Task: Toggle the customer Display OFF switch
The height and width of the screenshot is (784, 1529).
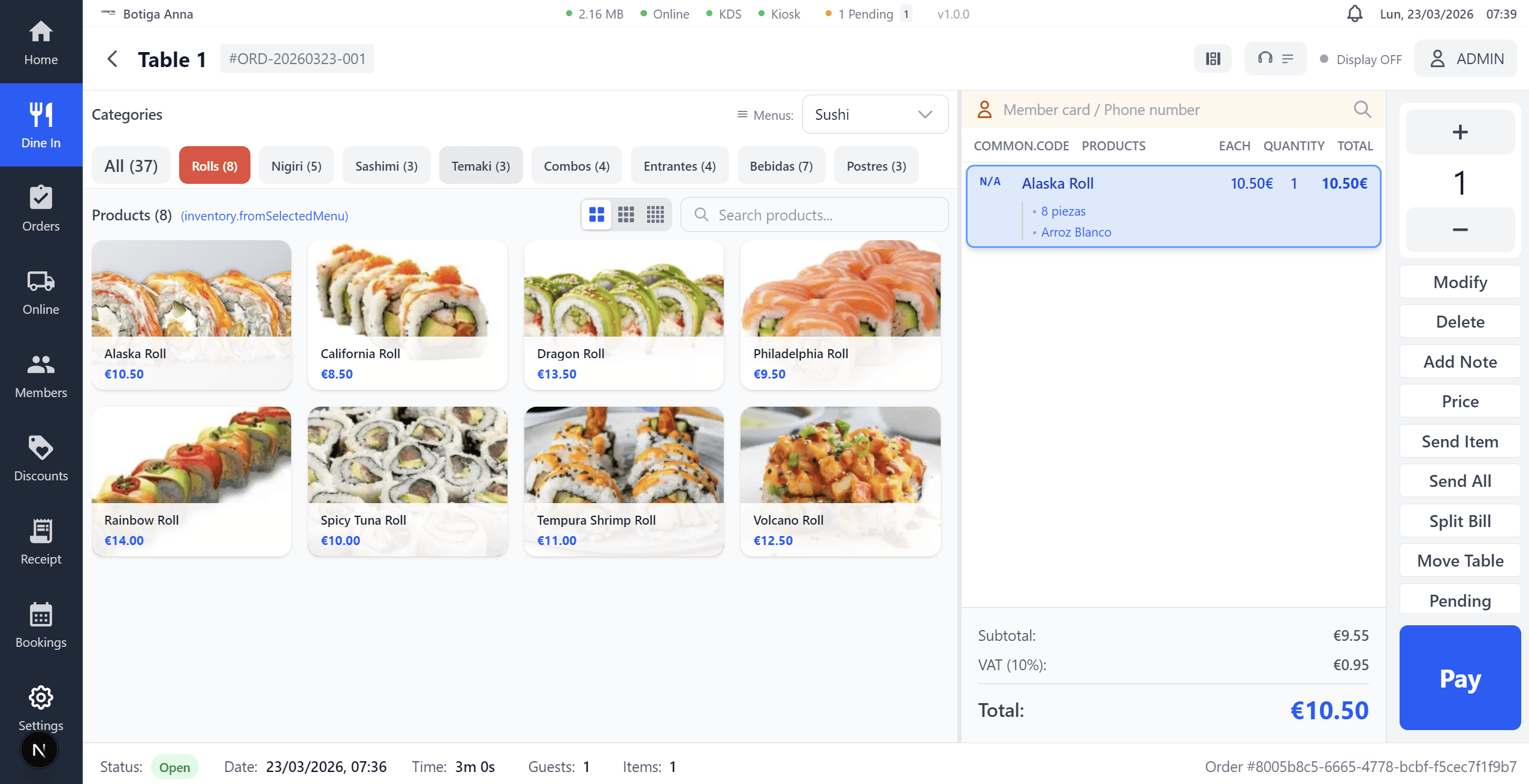Action: (1360, 59)
